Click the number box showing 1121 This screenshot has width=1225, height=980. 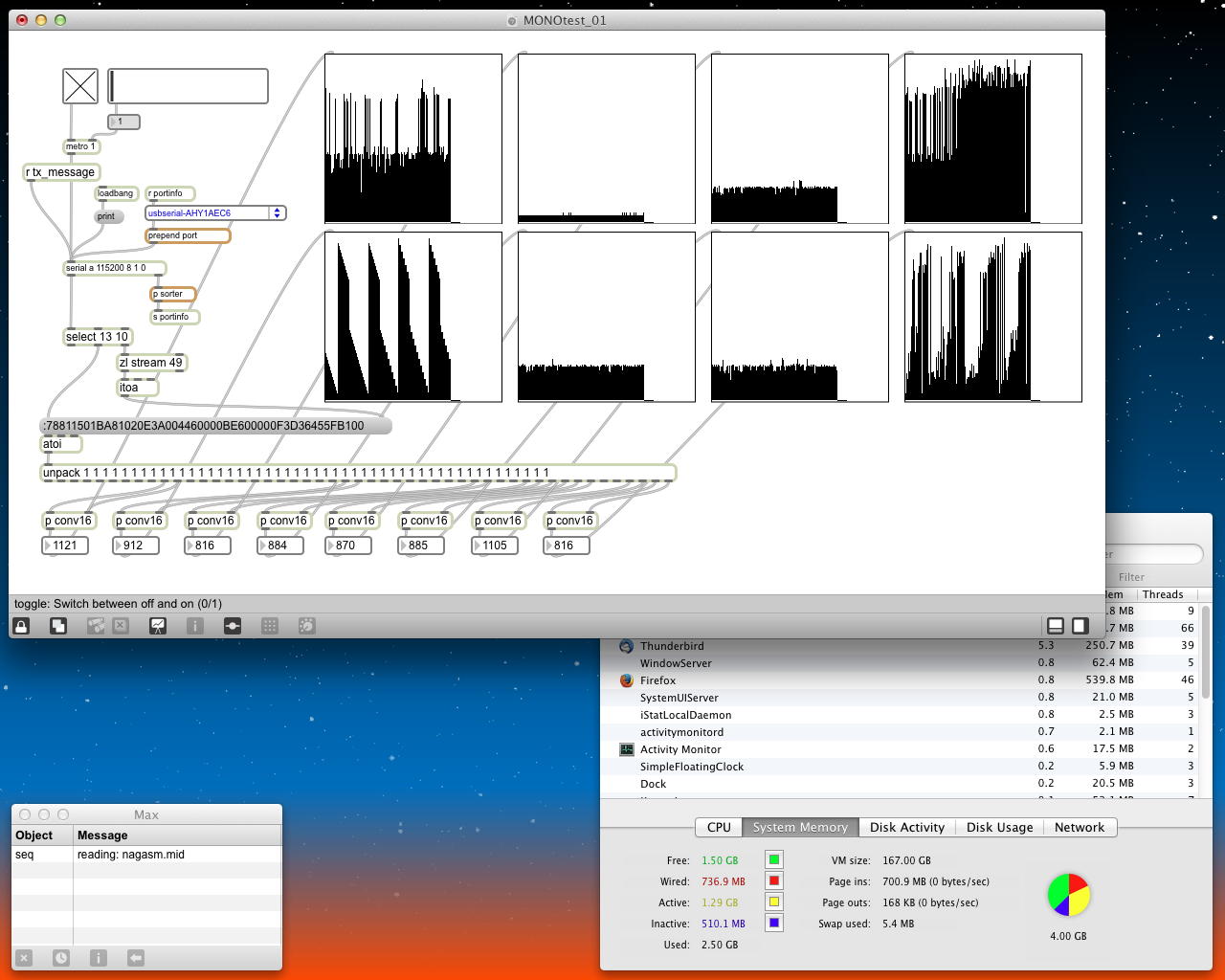66,546
